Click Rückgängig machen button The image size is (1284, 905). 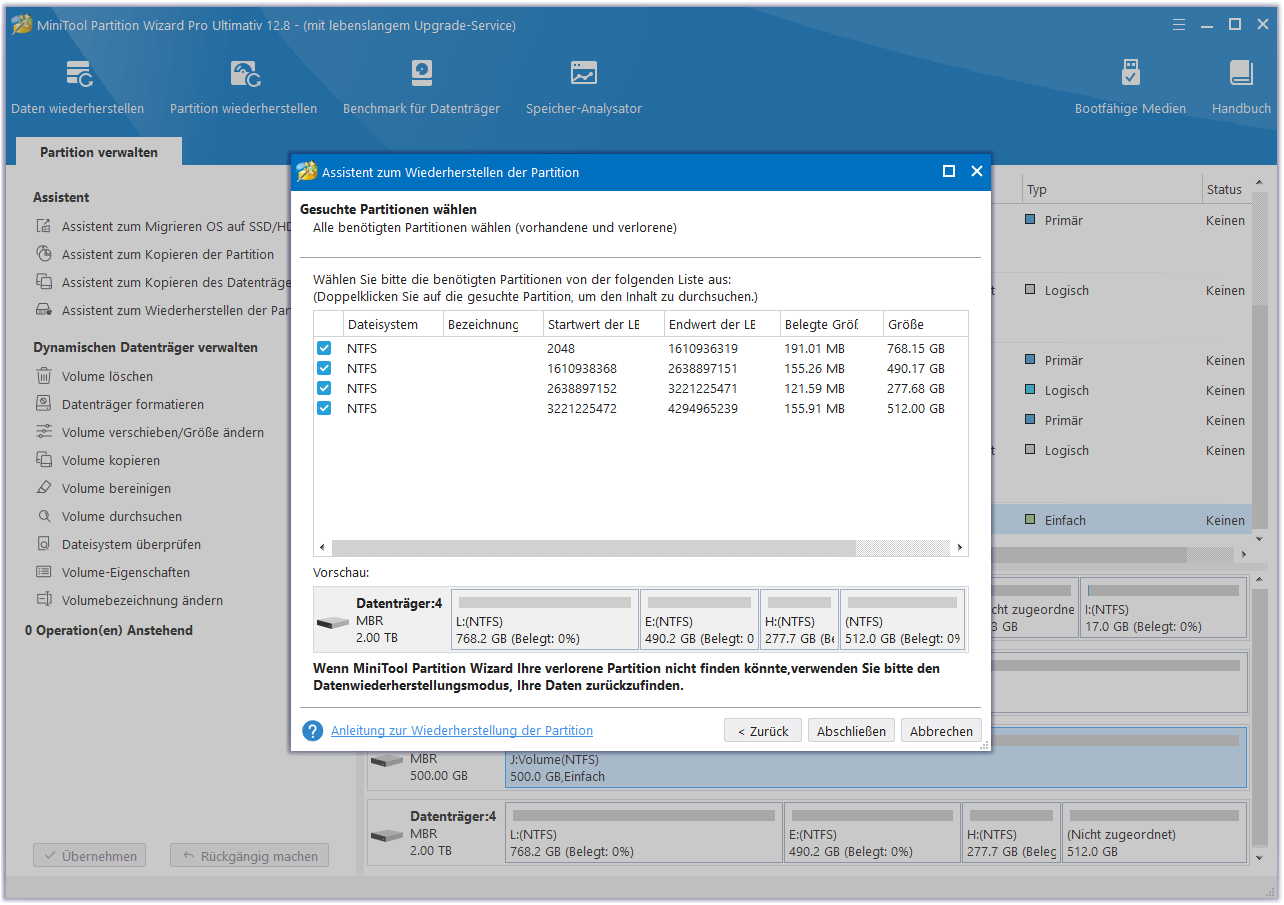click(250, 856)
